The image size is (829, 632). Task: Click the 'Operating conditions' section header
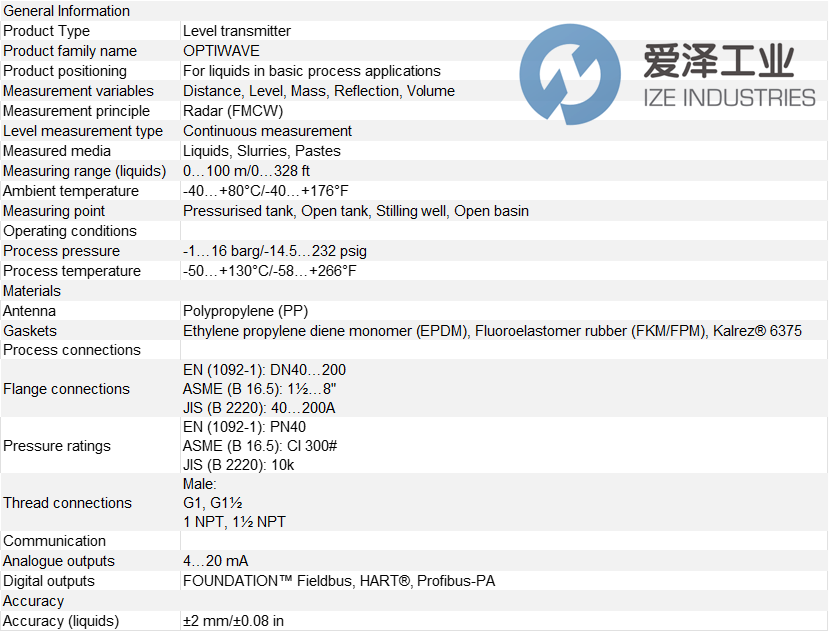tap(70, 231)
